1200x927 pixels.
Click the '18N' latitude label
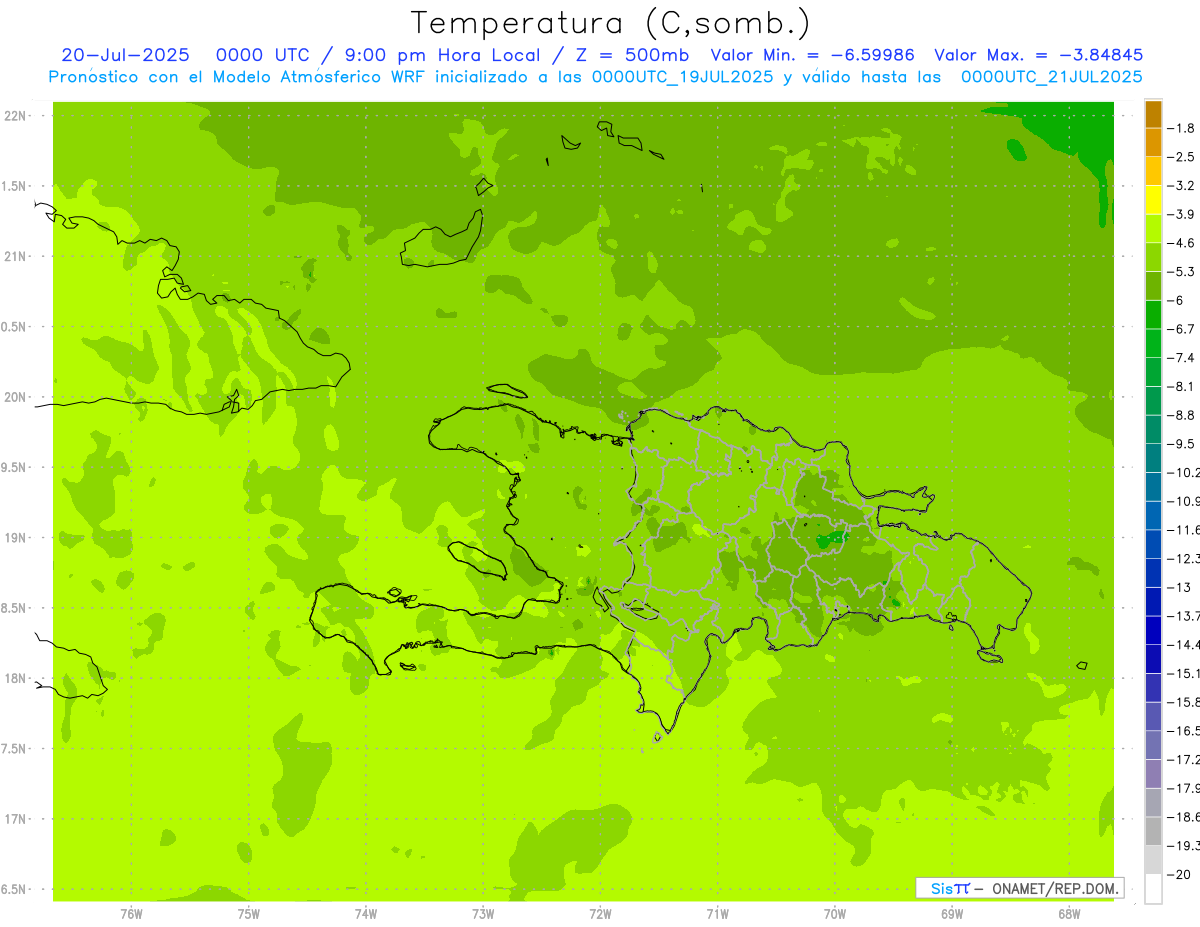(15, 678)
